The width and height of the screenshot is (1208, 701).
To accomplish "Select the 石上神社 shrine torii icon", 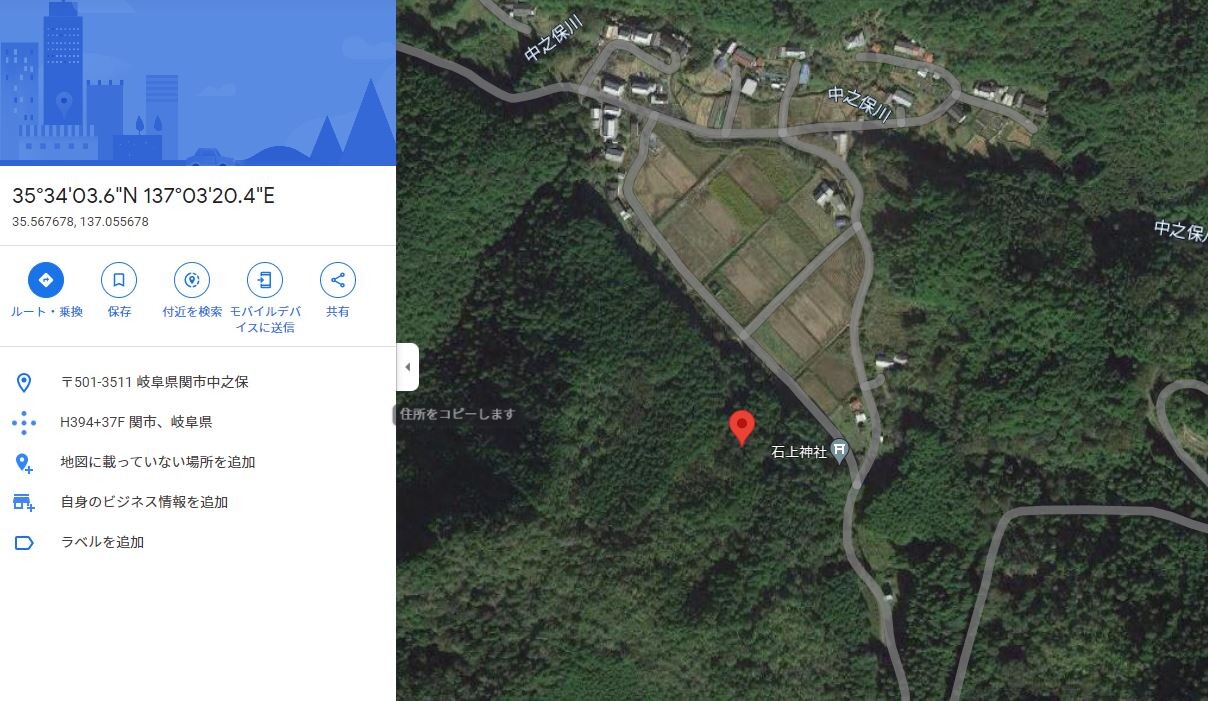I will (840, 452).
